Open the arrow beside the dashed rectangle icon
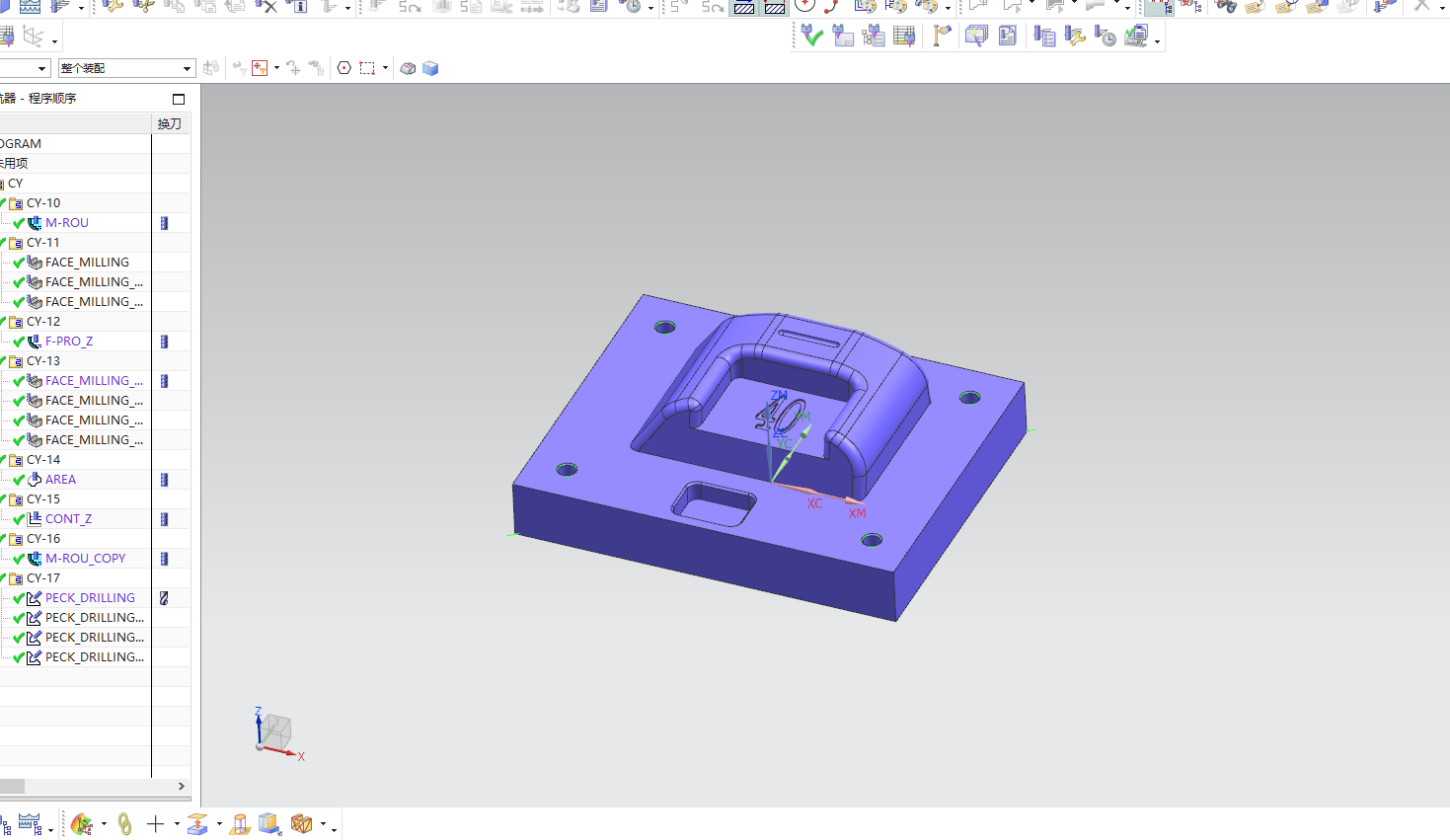The height and width of the screenshot is (840, 1450). click(385, 68)
